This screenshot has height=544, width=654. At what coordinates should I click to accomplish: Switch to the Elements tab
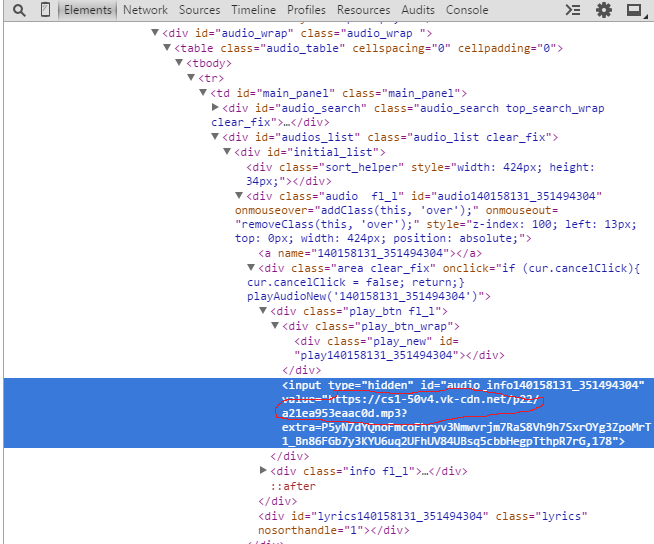pyautogui.click(x=88, y=10)
